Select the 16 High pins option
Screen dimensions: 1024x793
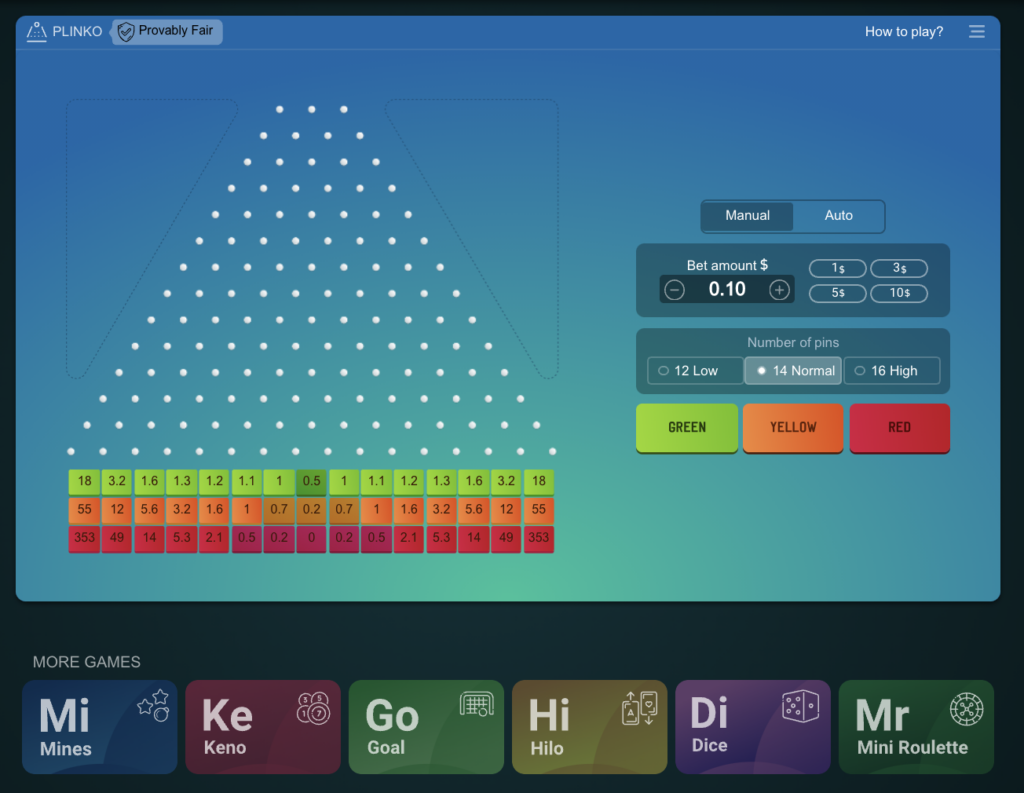(892, 370)
